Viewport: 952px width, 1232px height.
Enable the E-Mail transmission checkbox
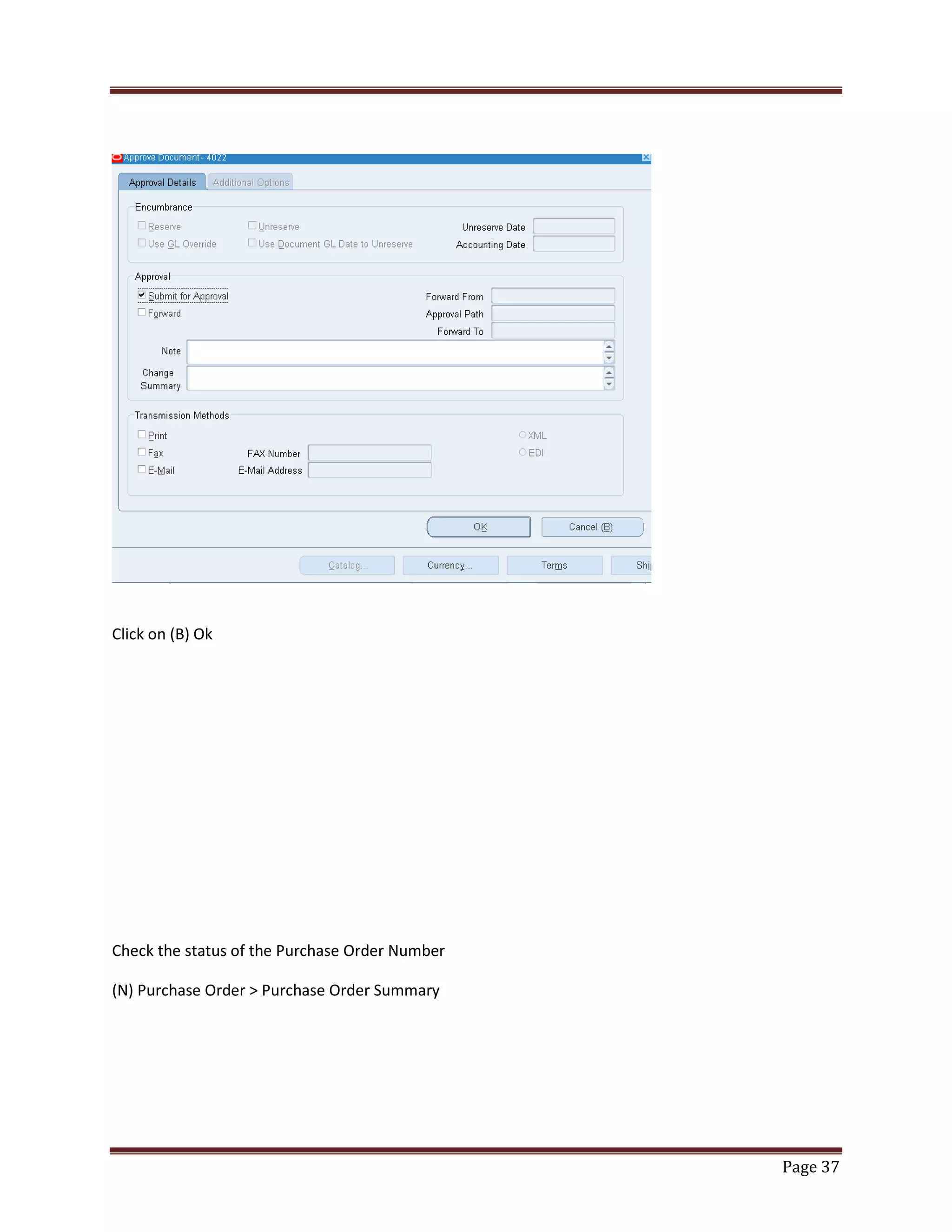(x=142, y=470)
